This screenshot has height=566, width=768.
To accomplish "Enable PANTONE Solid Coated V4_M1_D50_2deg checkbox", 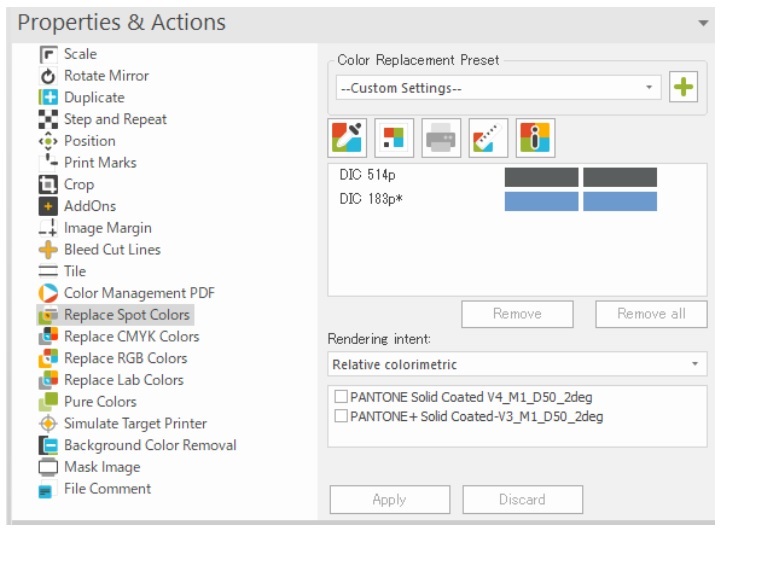I will point(341,396).
